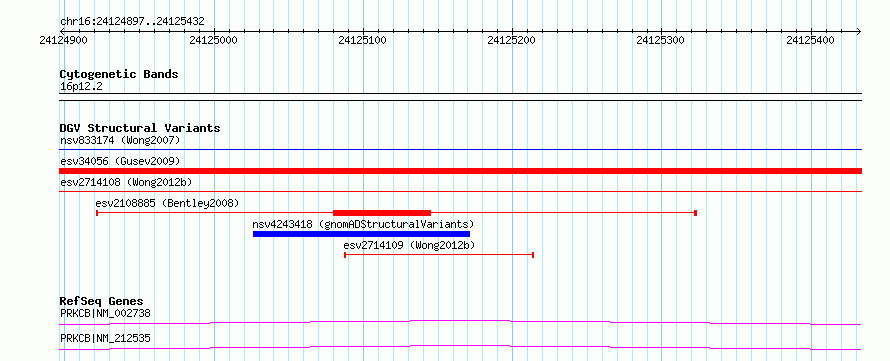Select the RefSeq Genes track heading

[102, 301]
